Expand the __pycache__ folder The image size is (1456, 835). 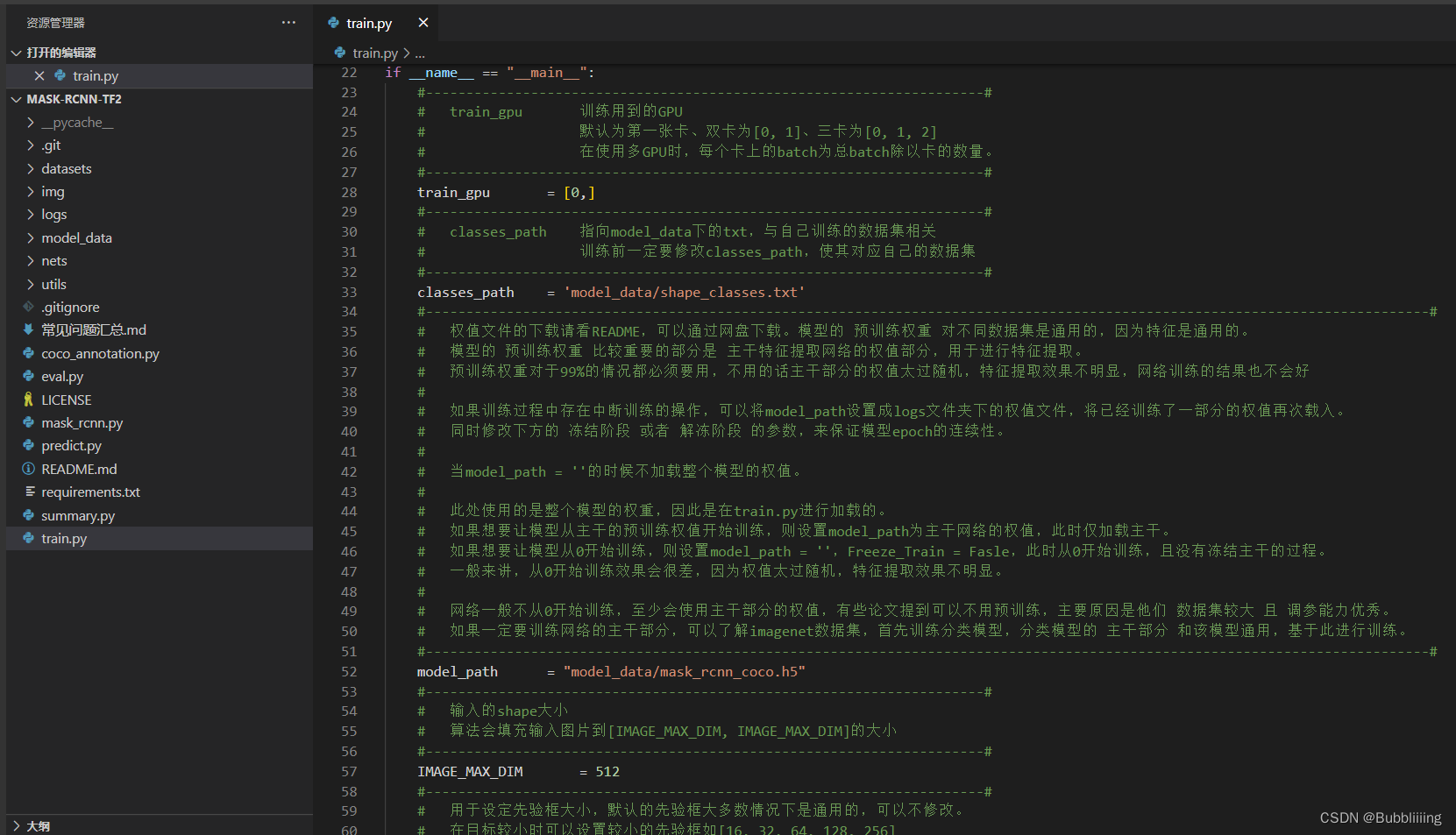[31, 123]
